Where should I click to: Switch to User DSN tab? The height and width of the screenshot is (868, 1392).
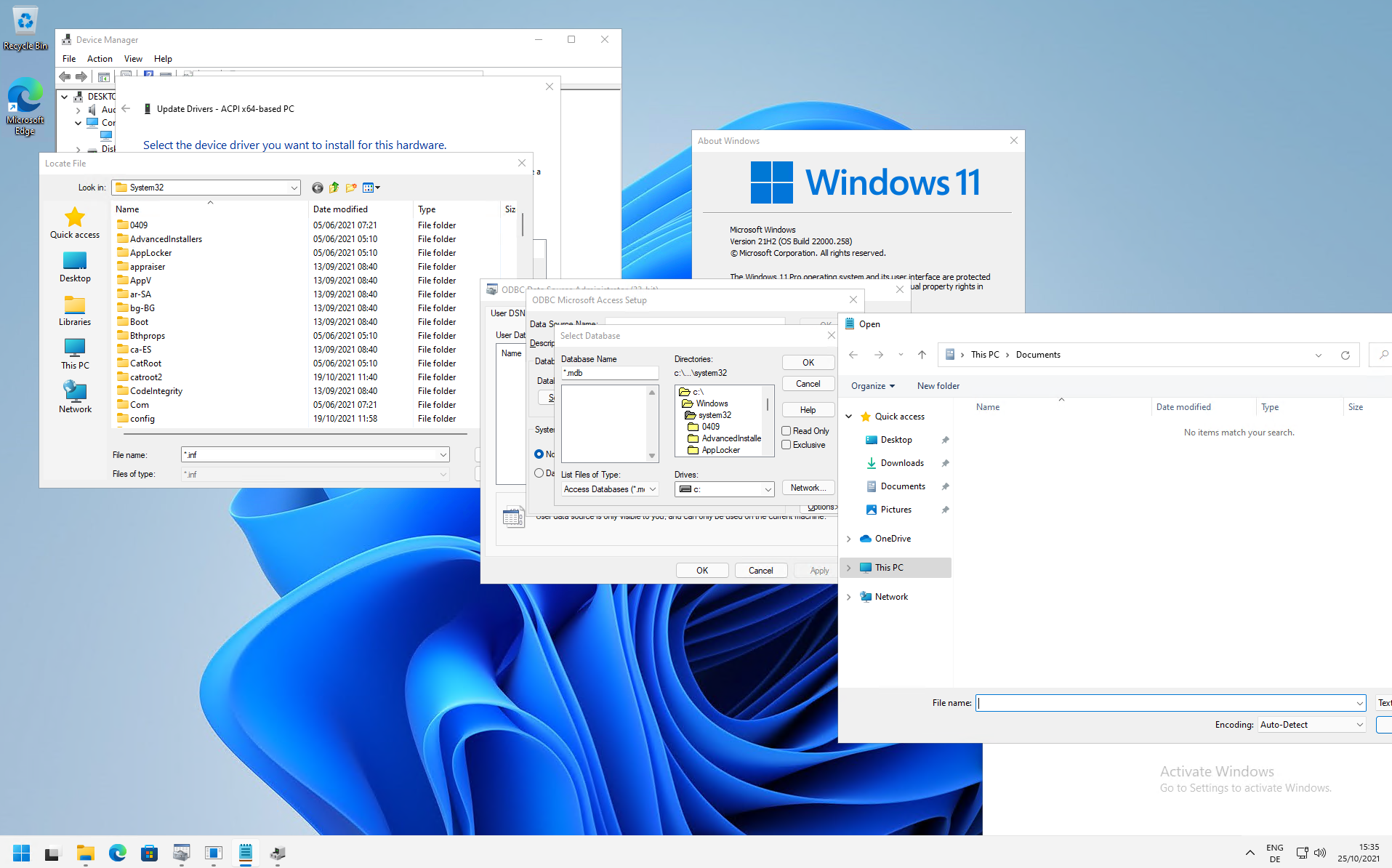tap(507, 313)
